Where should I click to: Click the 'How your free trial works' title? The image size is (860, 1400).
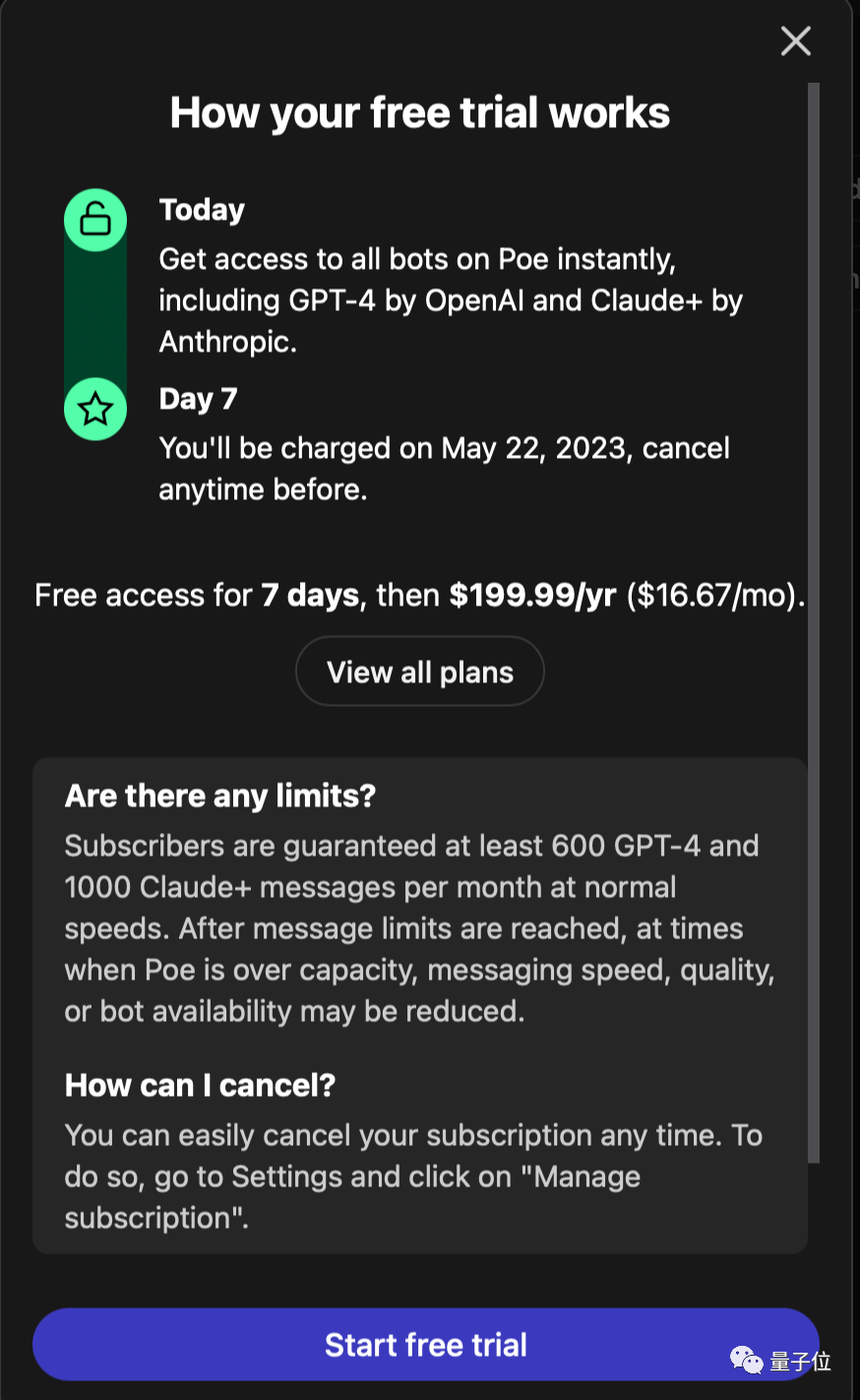(420, 113)
